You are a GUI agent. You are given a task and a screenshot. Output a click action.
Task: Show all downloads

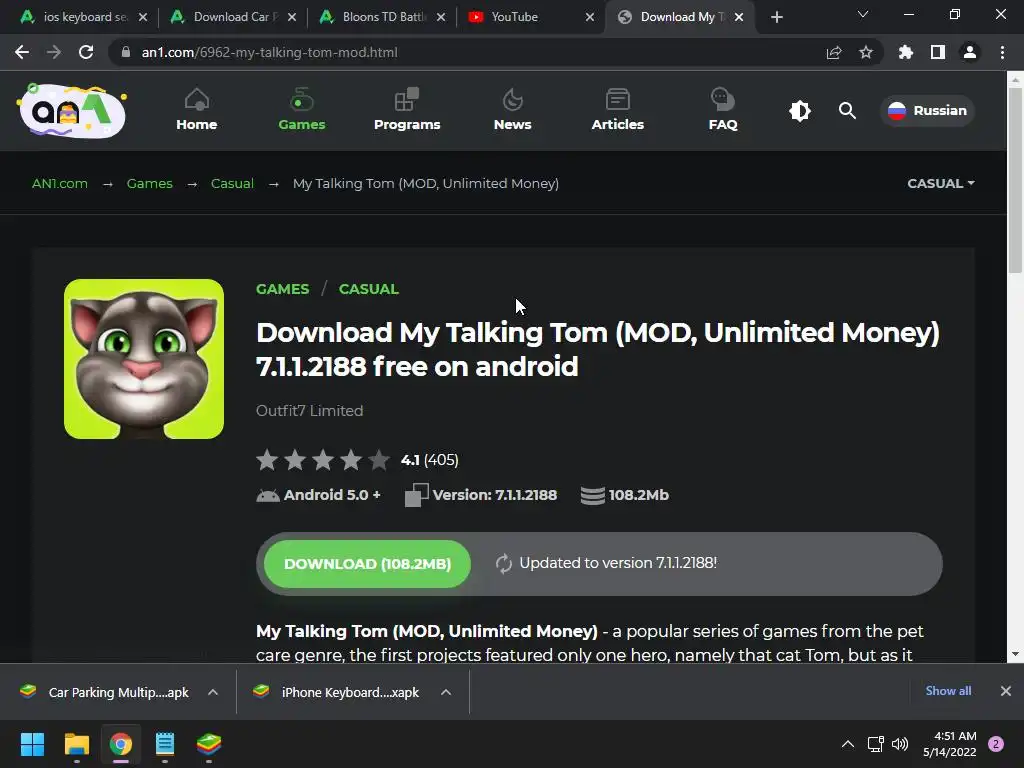(x=948, y=691)
